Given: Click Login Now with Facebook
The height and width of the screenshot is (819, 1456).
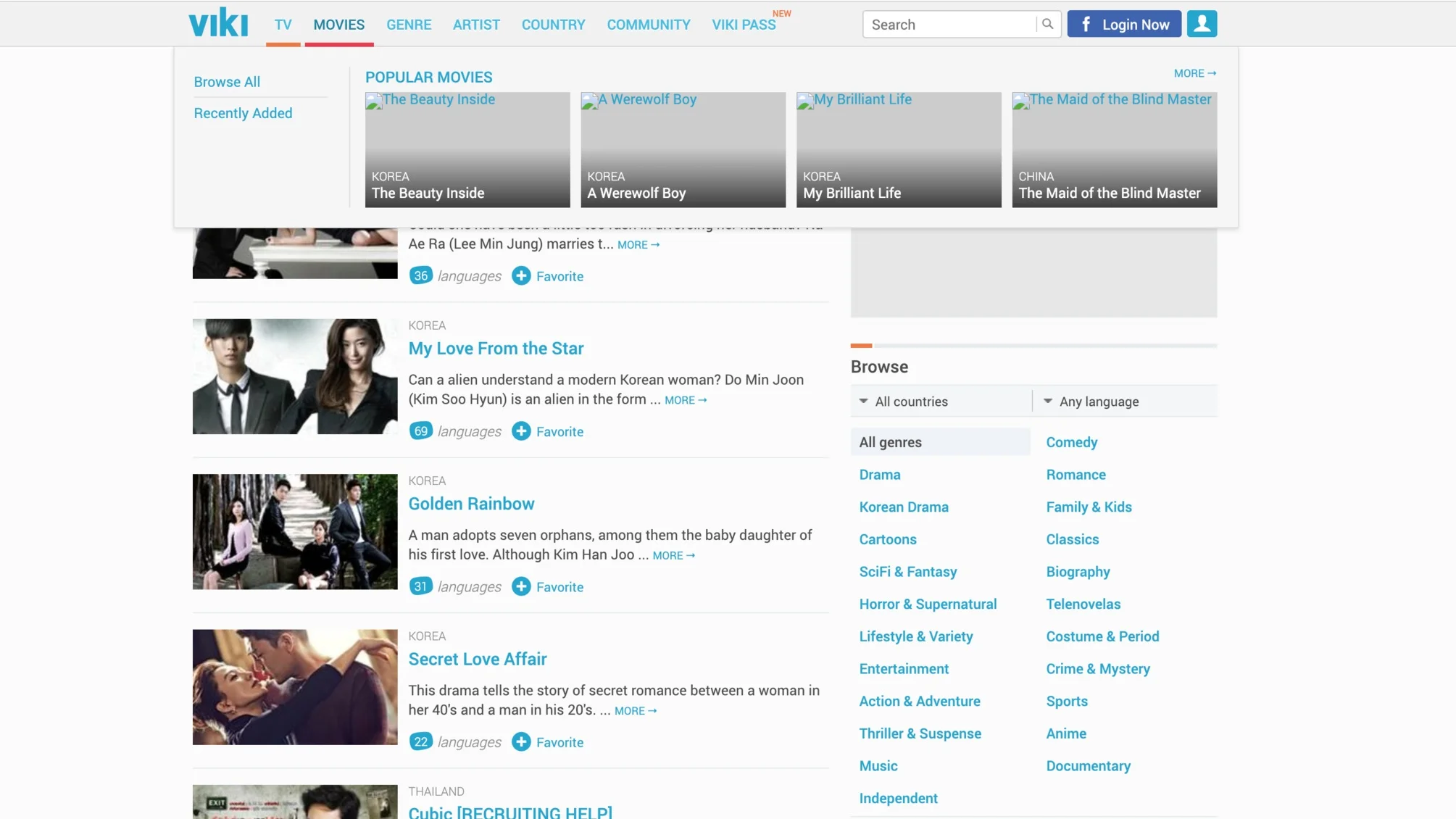Looking at the screenshot, I should pos(1124,24).
